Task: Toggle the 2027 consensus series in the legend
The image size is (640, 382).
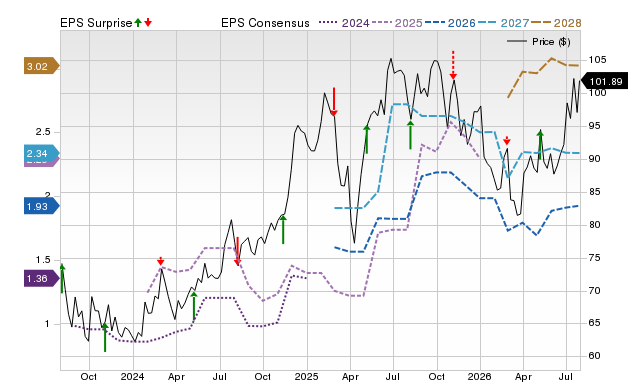Action: click(x=503, y=23)
